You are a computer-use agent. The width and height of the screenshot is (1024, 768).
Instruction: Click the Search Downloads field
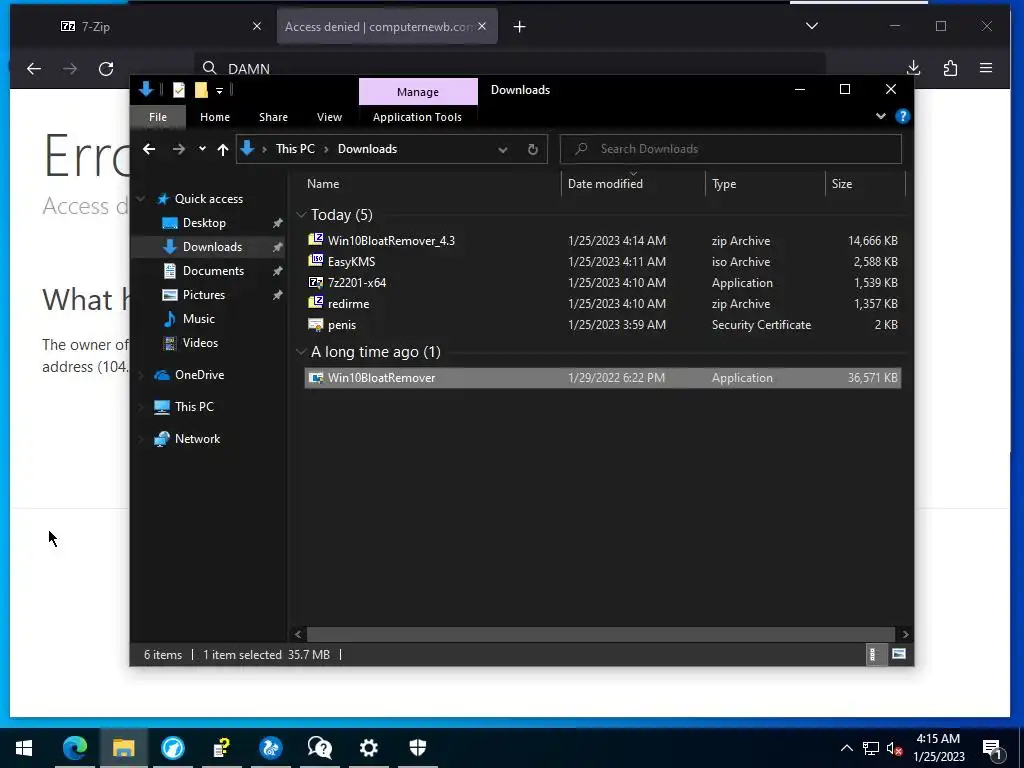[x=731, y=149]
